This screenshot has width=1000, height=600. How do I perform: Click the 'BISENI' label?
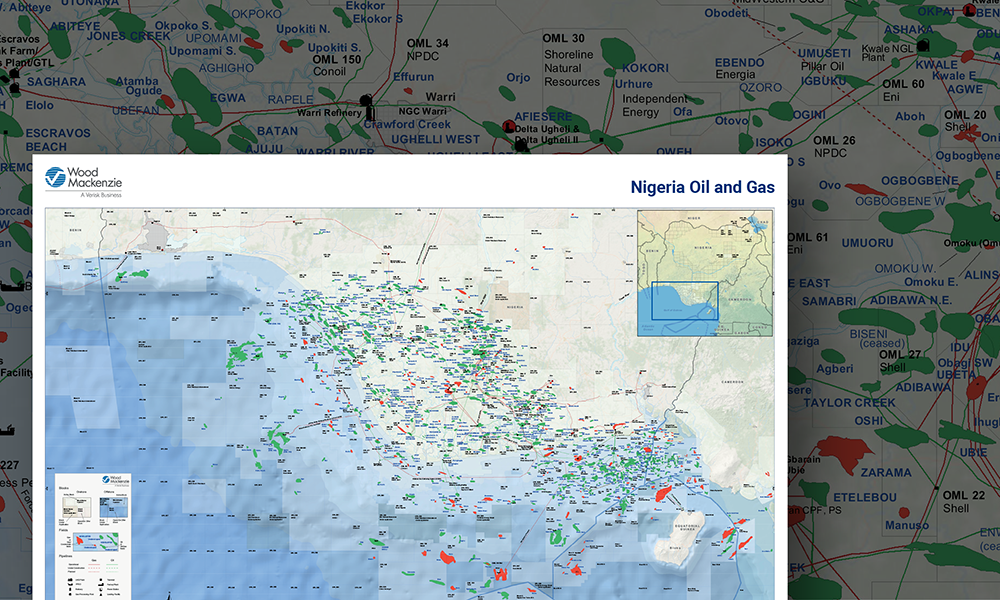869,333
